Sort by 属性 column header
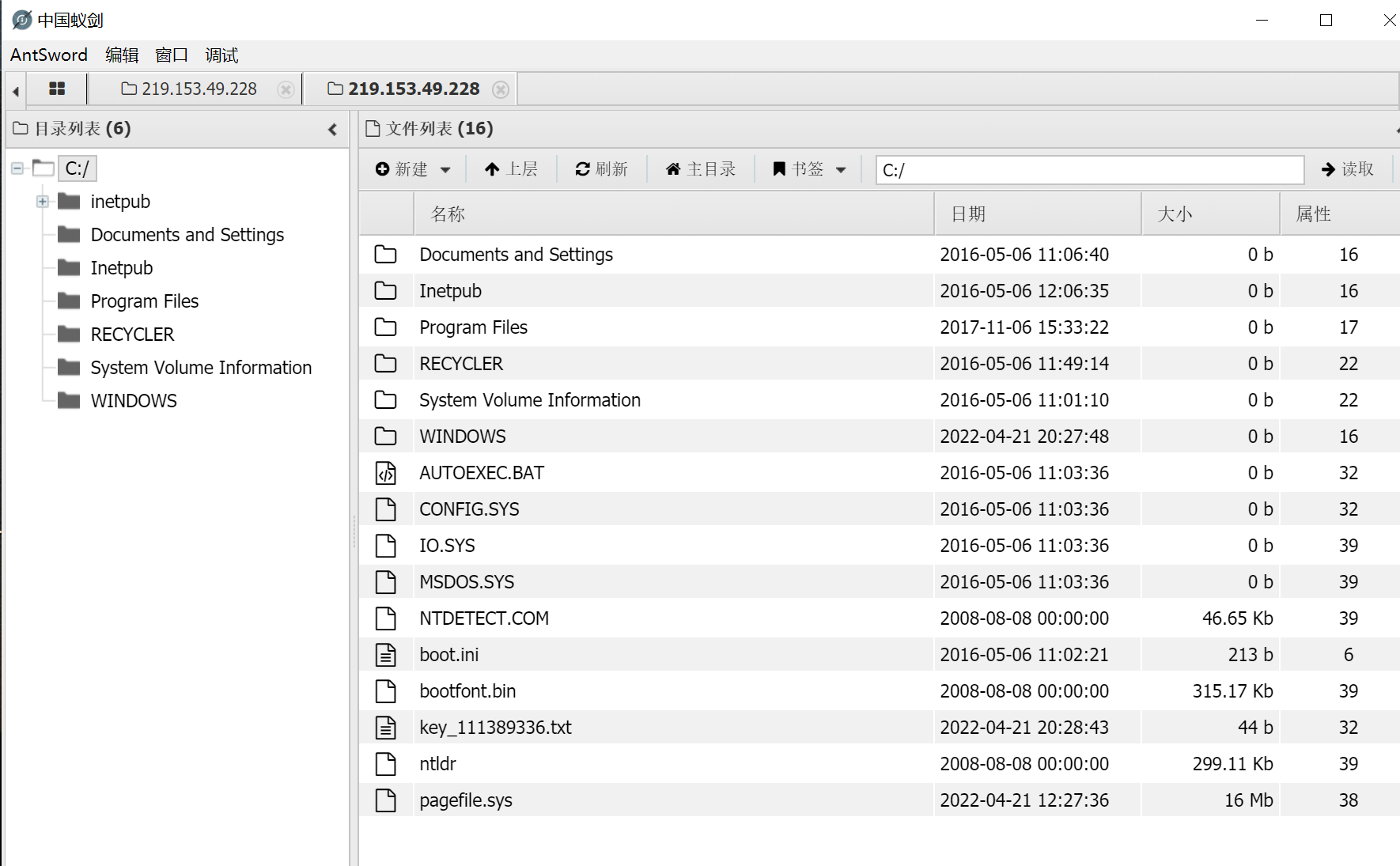Screen dimensions: 1400x866 click(x=1340, y=214)
